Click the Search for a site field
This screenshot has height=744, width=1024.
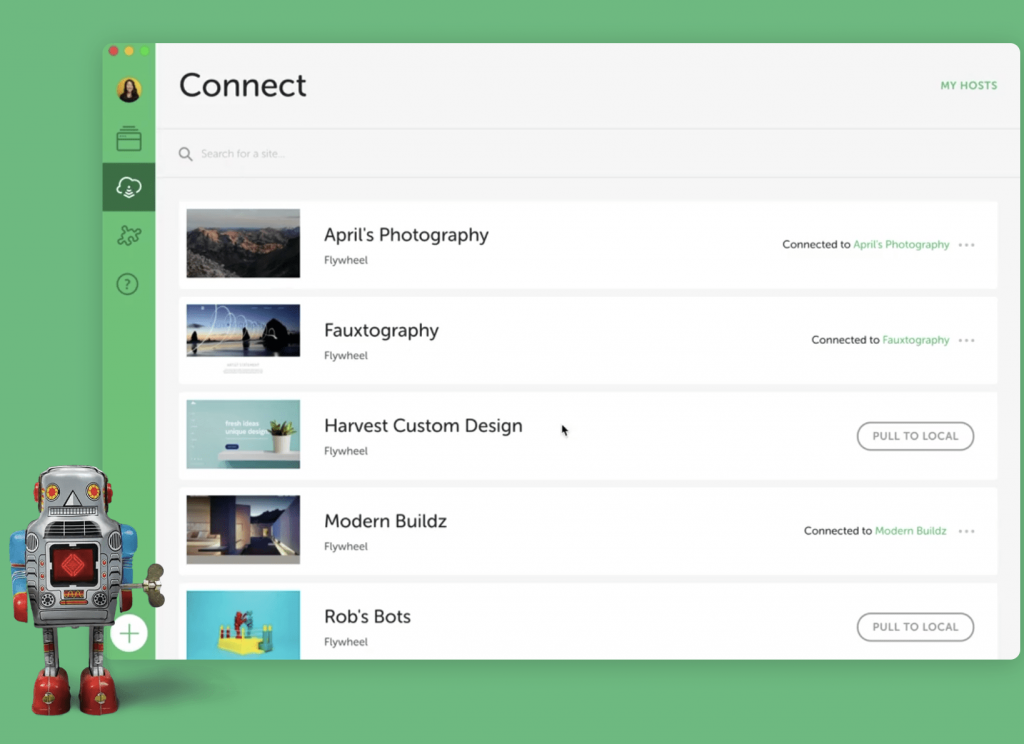(x=400, y=154)
